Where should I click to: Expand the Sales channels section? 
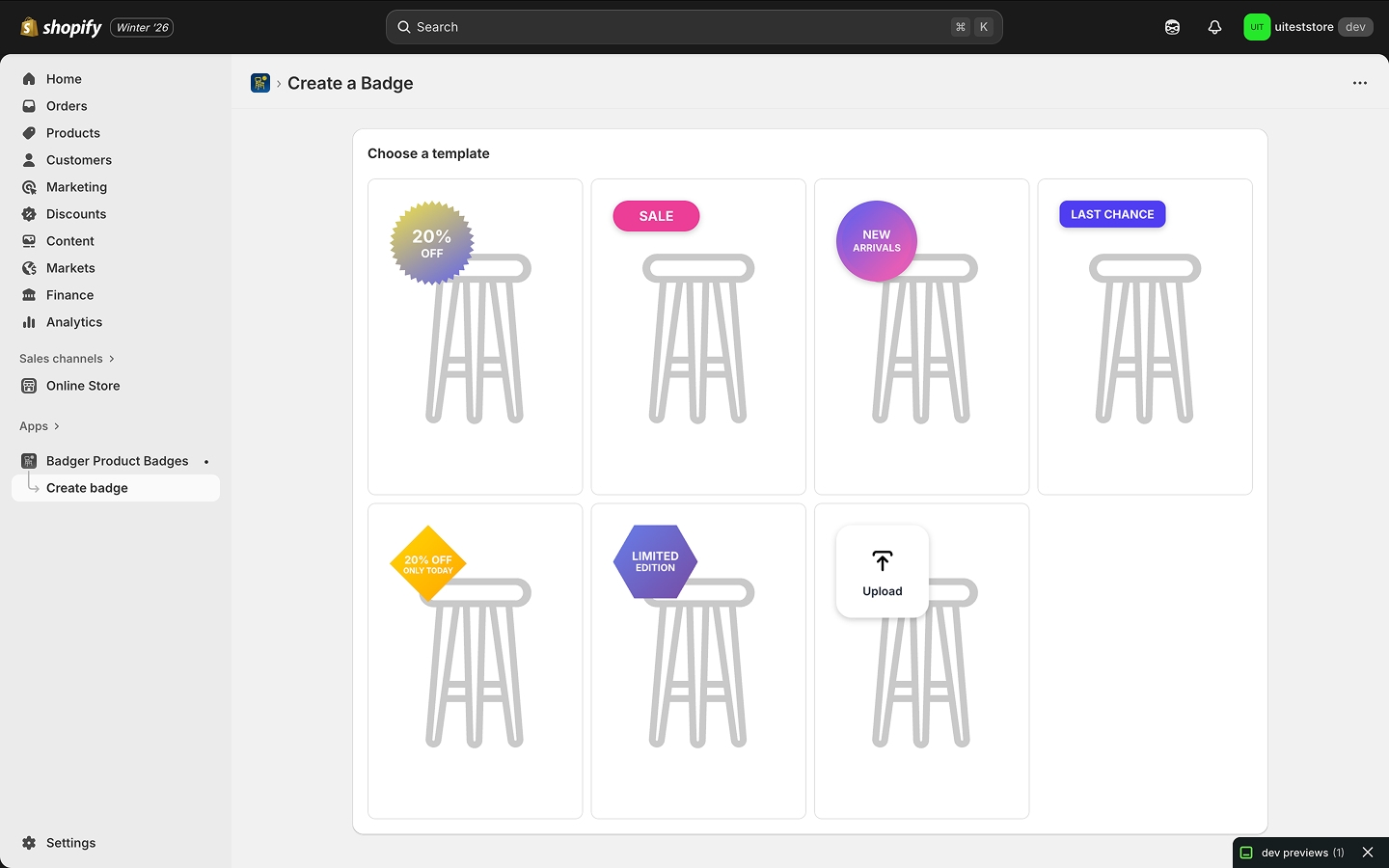(66, 359)
